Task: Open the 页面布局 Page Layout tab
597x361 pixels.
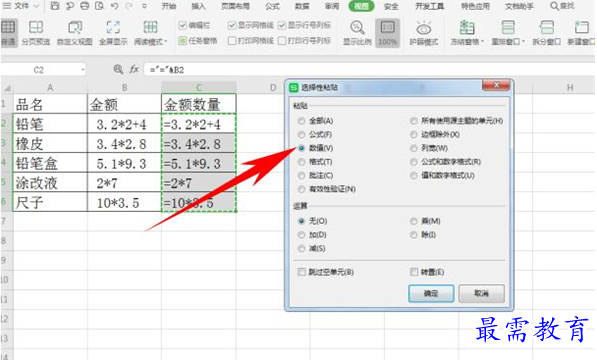Action: pos(235,6)
